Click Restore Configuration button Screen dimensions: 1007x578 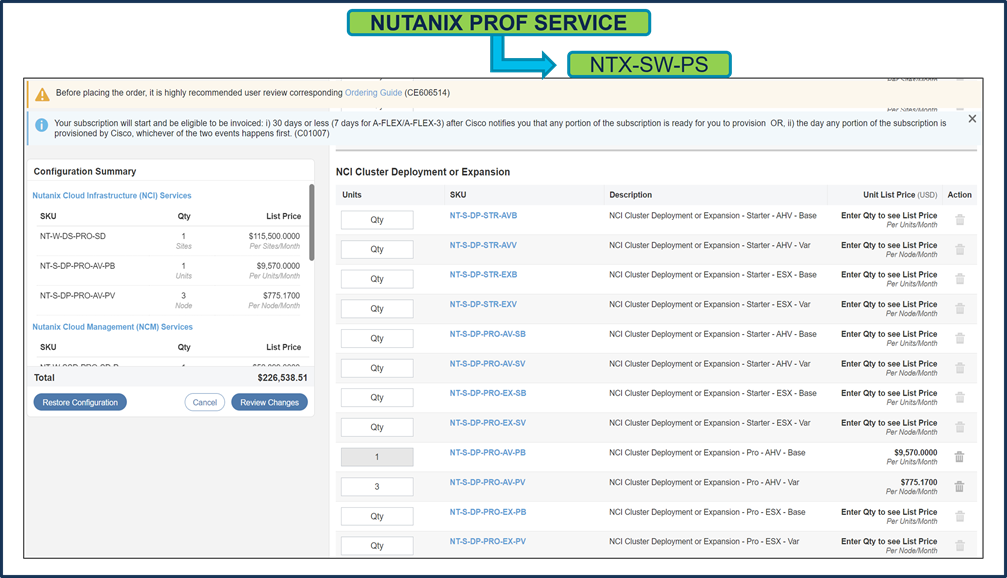coord(80,402)
